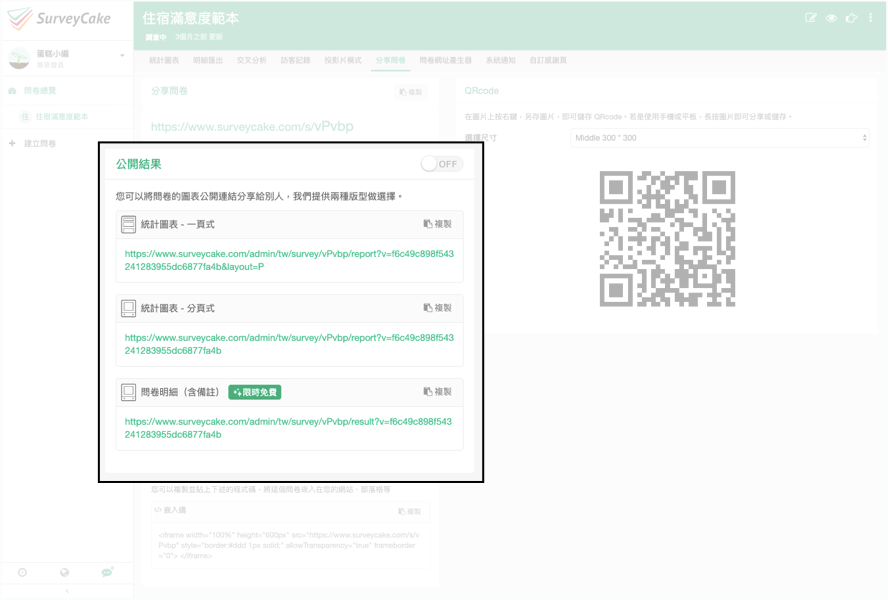Select the 分享問卷 tab

(391, 60)
